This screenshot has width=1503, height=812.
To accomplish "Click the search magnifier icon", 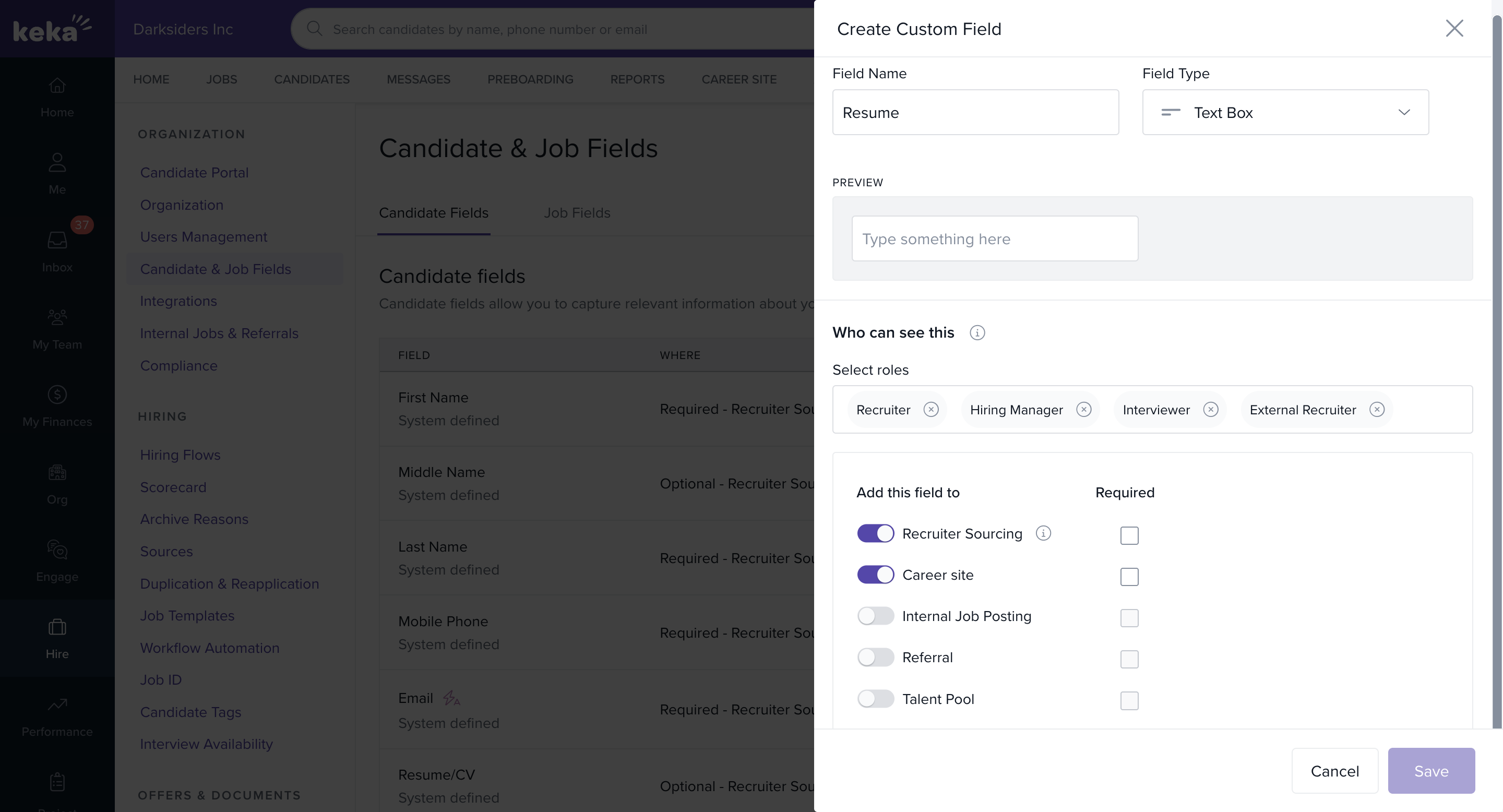I will pos(315,29).
